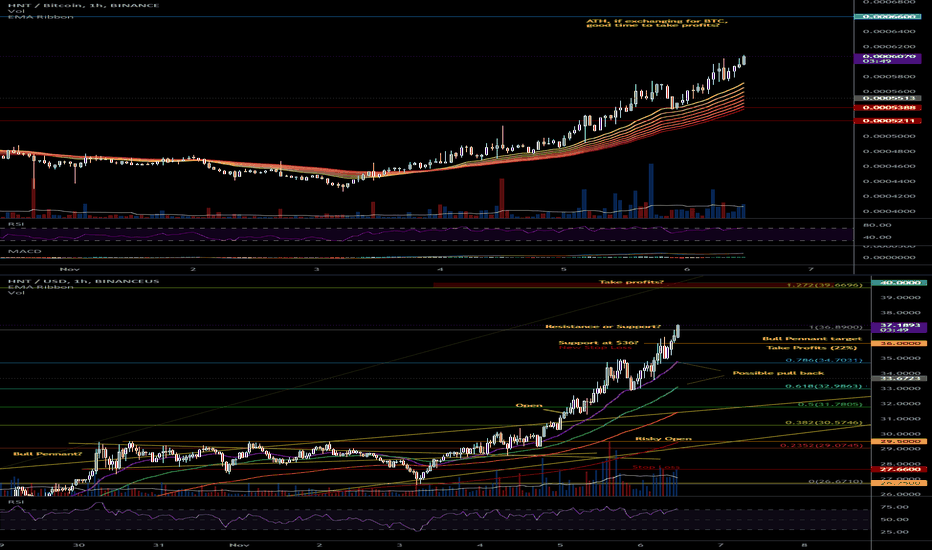This screenshot has width=932, height=550.
Task: Click the 39.0000 price scale value
Action: (899, 297)
